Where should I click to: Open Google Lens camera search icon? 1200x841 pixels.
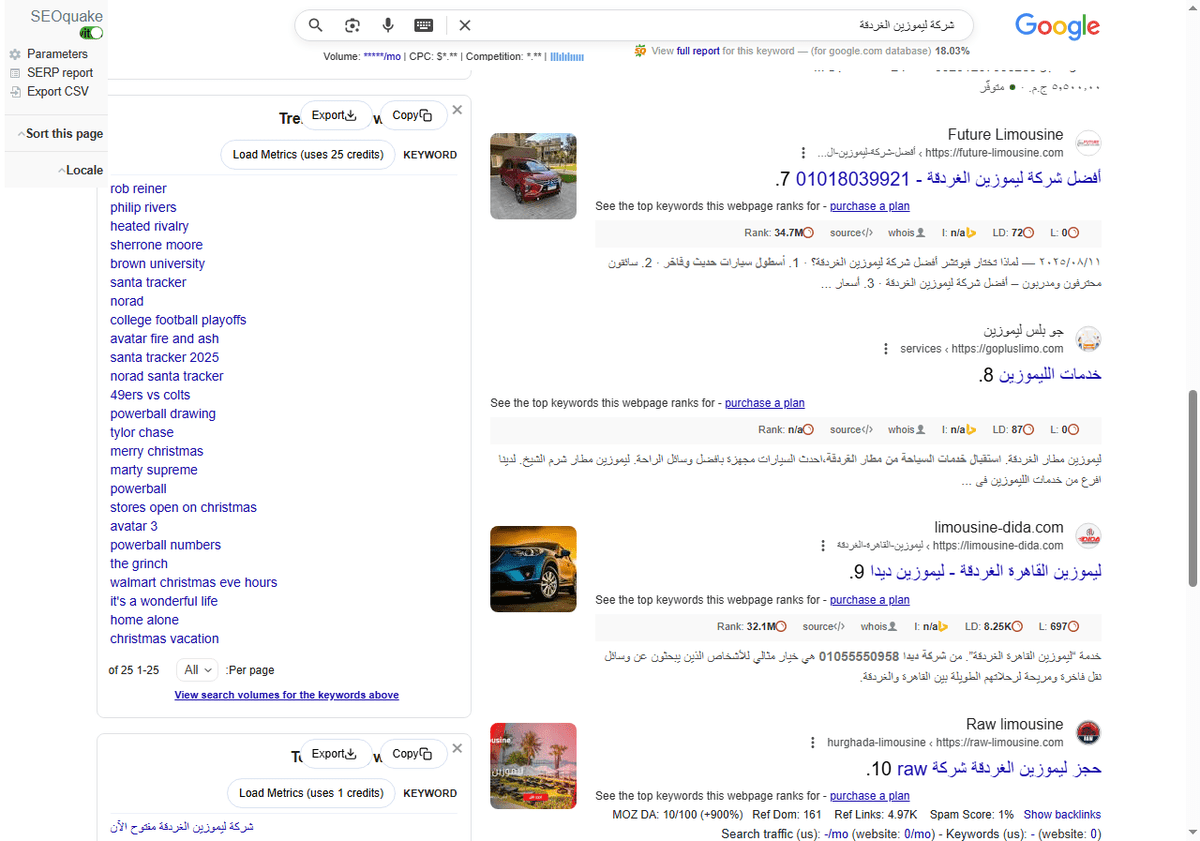point(352,25)
